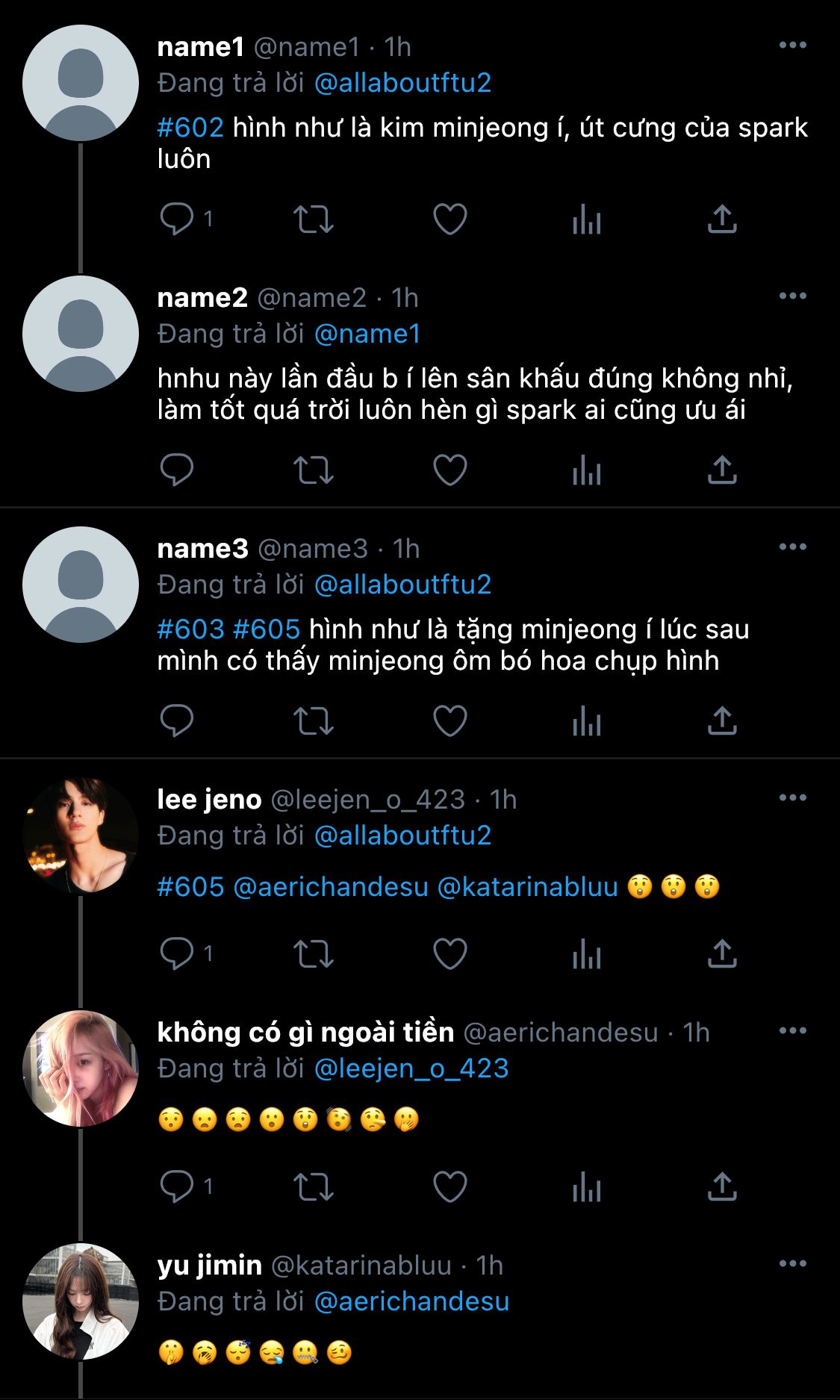Open the @katarinabluu mention in jeno's tweet
This screenshot has height=1400, width=840.
[x=527, y=887]
